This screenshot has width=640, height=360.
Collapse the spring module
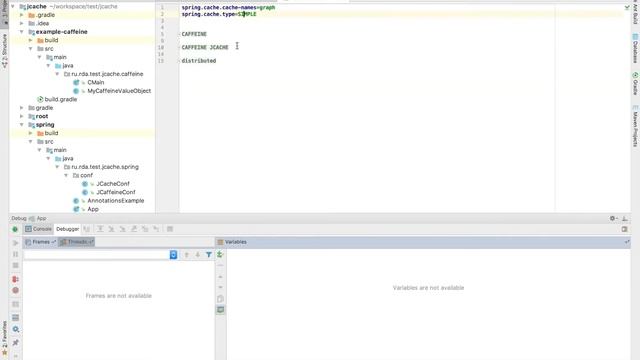tap(22, 125)
